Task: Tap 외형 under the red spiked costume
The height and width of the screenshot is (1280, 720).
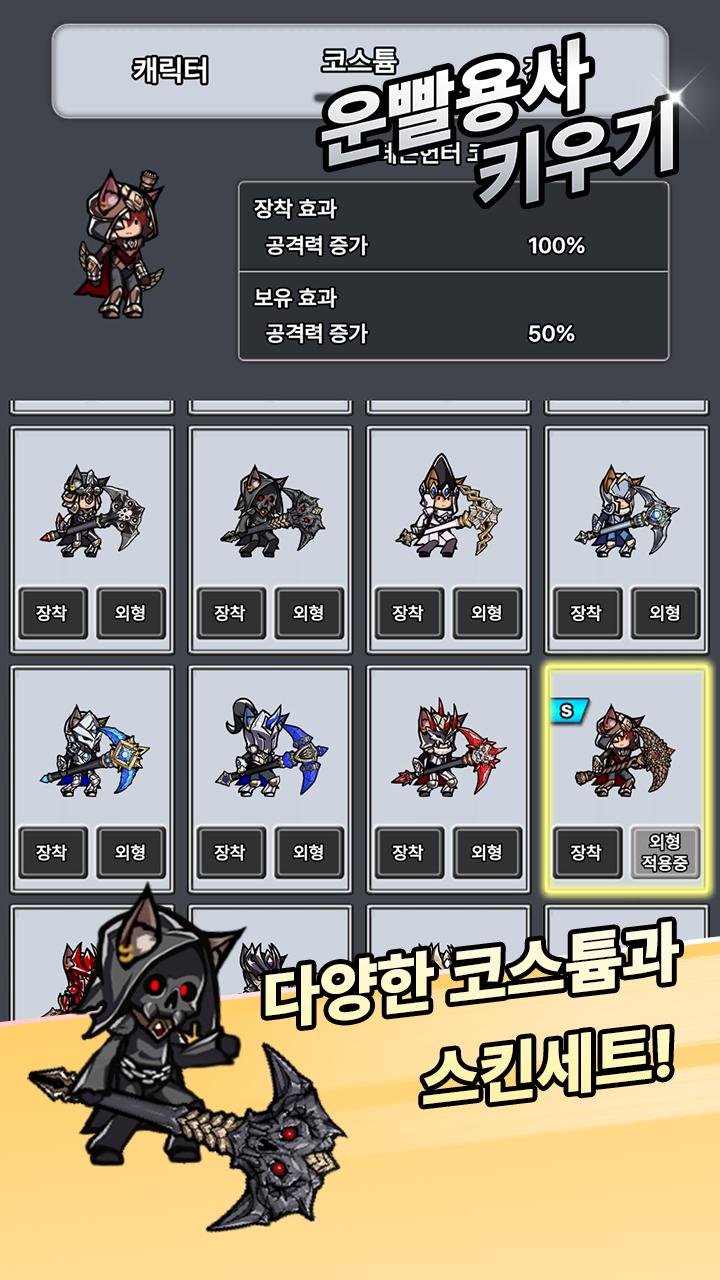Action: [487, 852]
